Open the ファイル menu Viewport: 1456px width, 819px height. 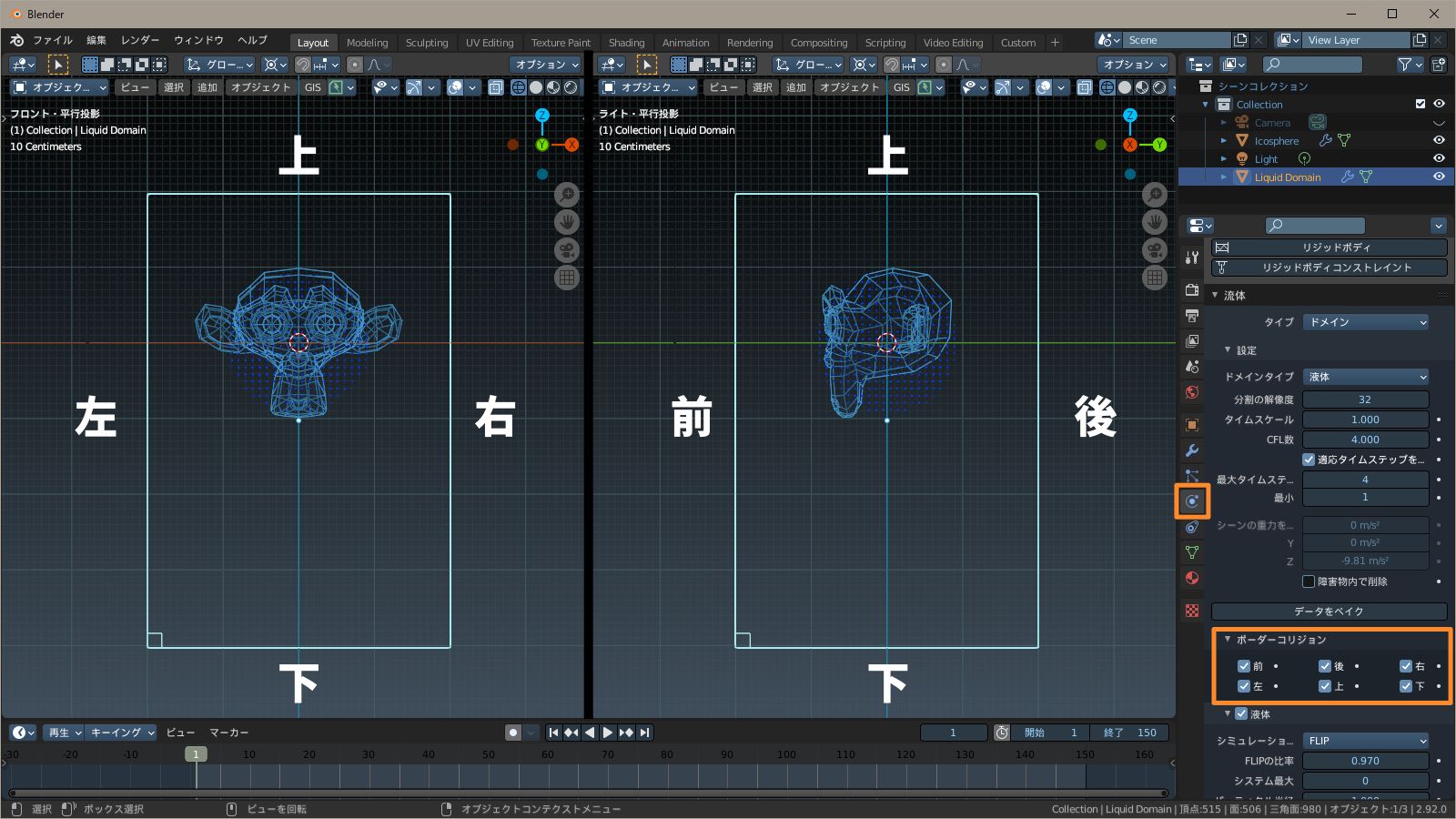point(53,40)
